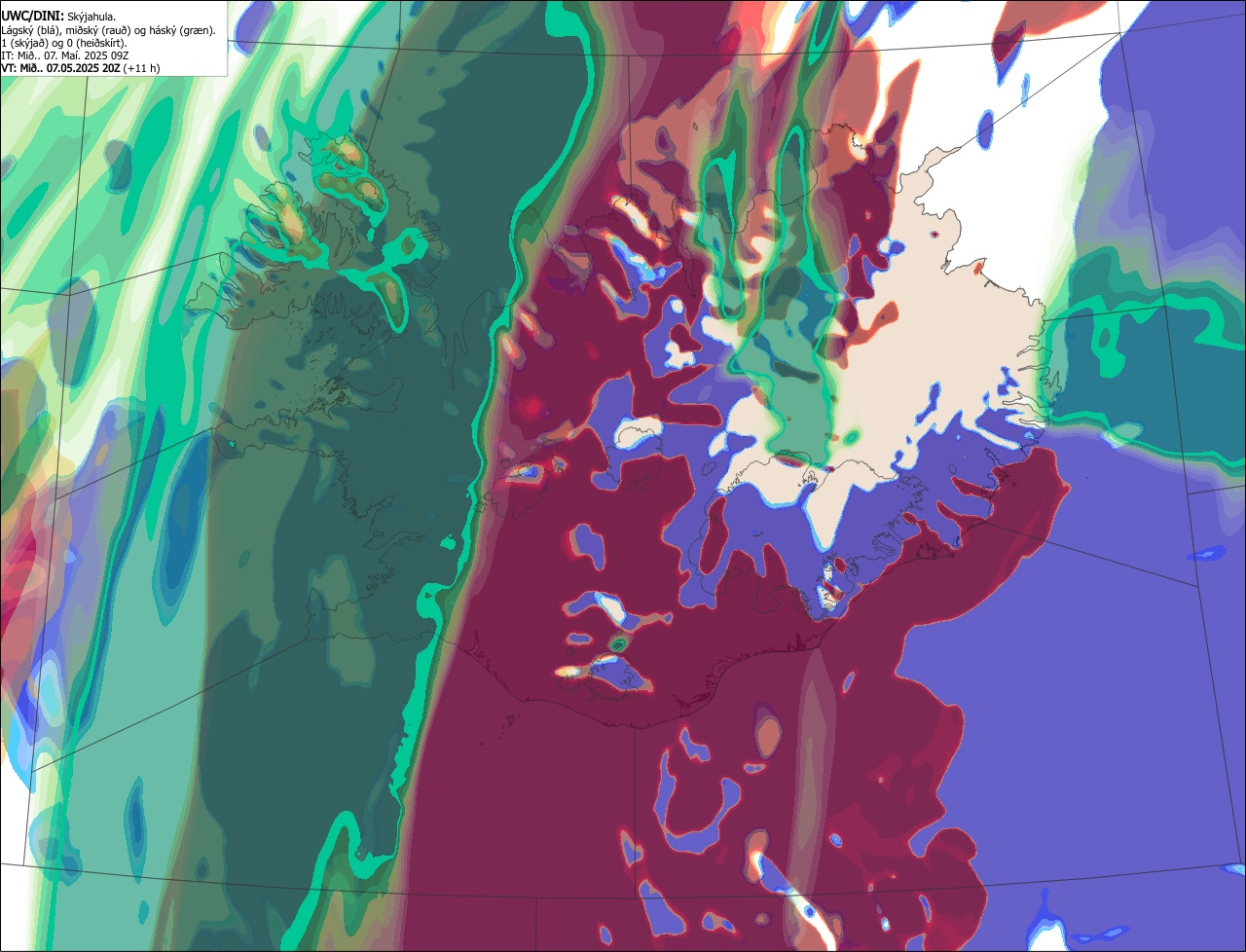Viewport: 1246px width, 952px height.
Task: Click the '(+11 h)' forecast offset
Action: click(142, 68)
